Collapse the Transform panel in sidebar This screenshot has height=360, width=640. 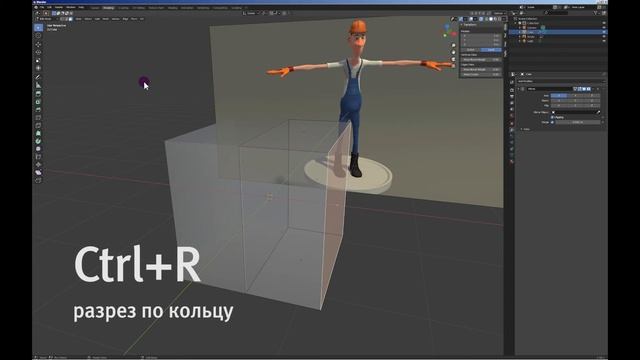[462, 24]
